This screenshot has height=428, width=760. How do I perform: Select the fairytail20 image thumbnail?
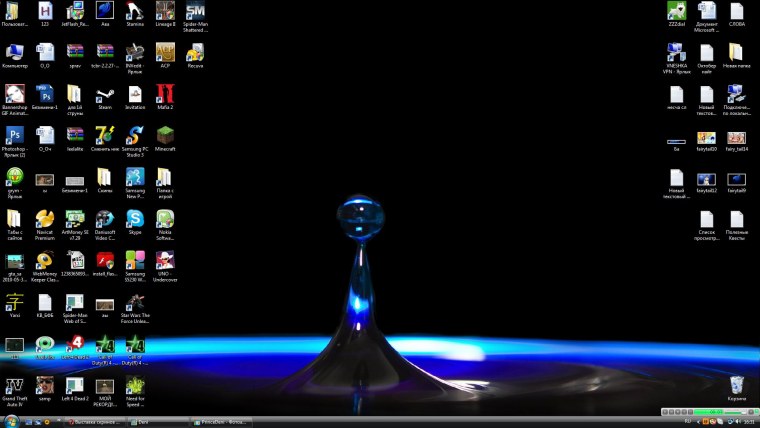pyautogui.click(x=707, y=137)
